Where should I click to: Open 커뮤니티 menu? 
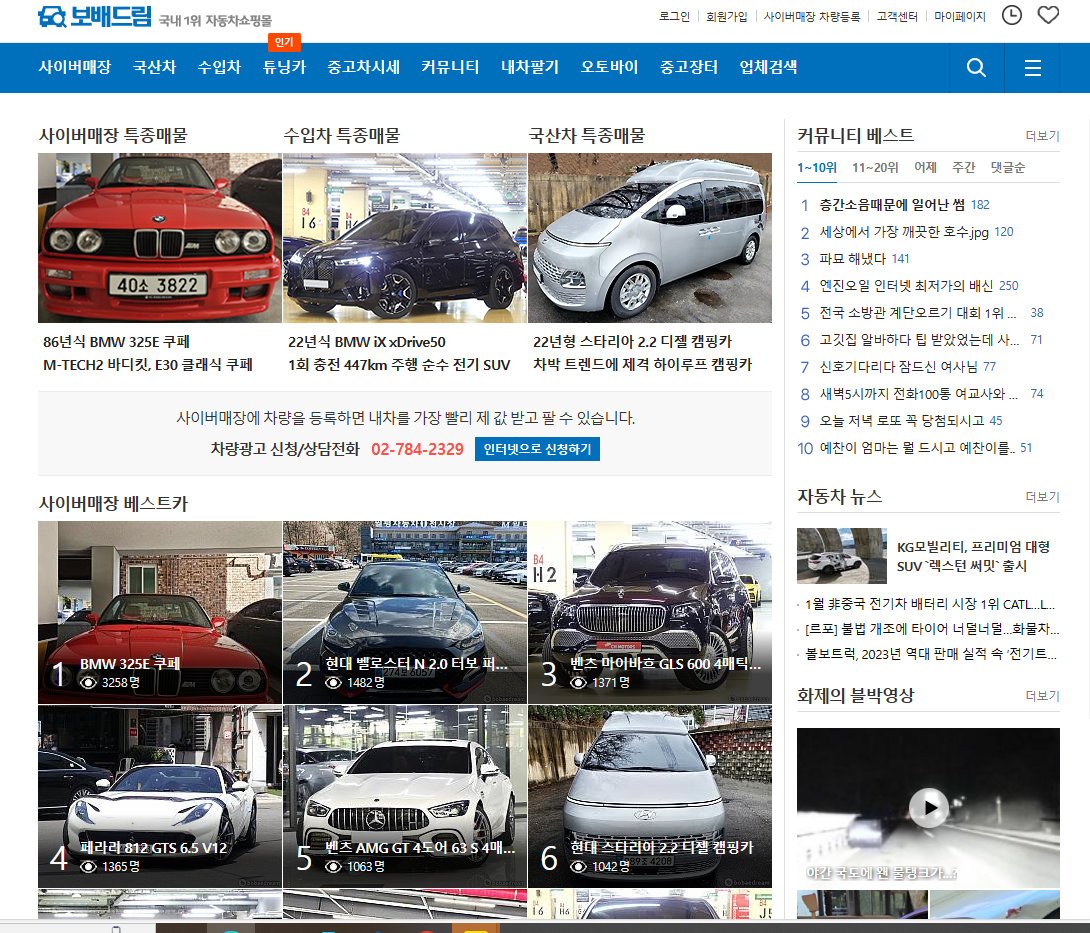pos(450,67)
